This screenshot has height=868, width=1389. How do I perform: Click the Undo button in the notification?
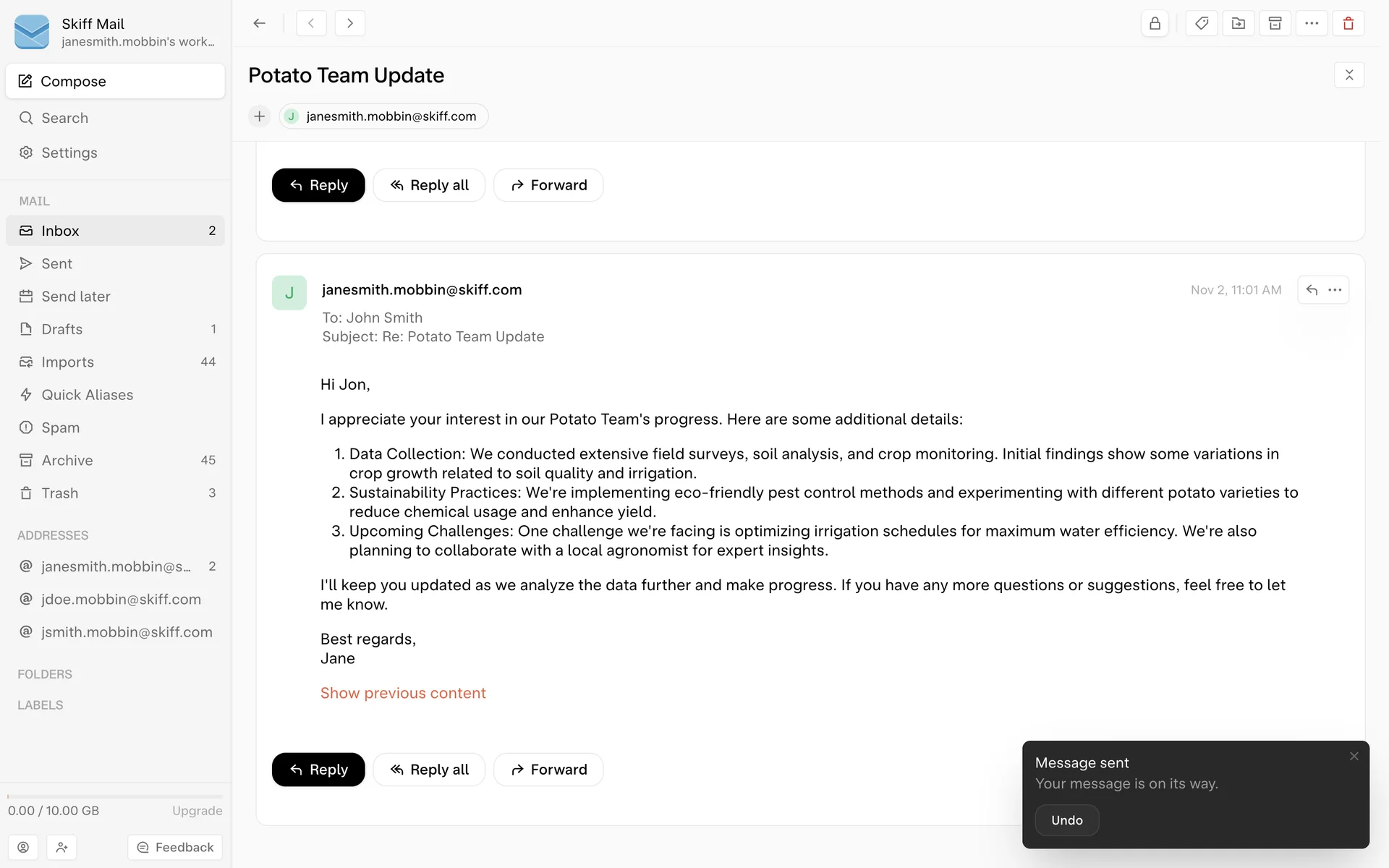(x=1066, y=820)
